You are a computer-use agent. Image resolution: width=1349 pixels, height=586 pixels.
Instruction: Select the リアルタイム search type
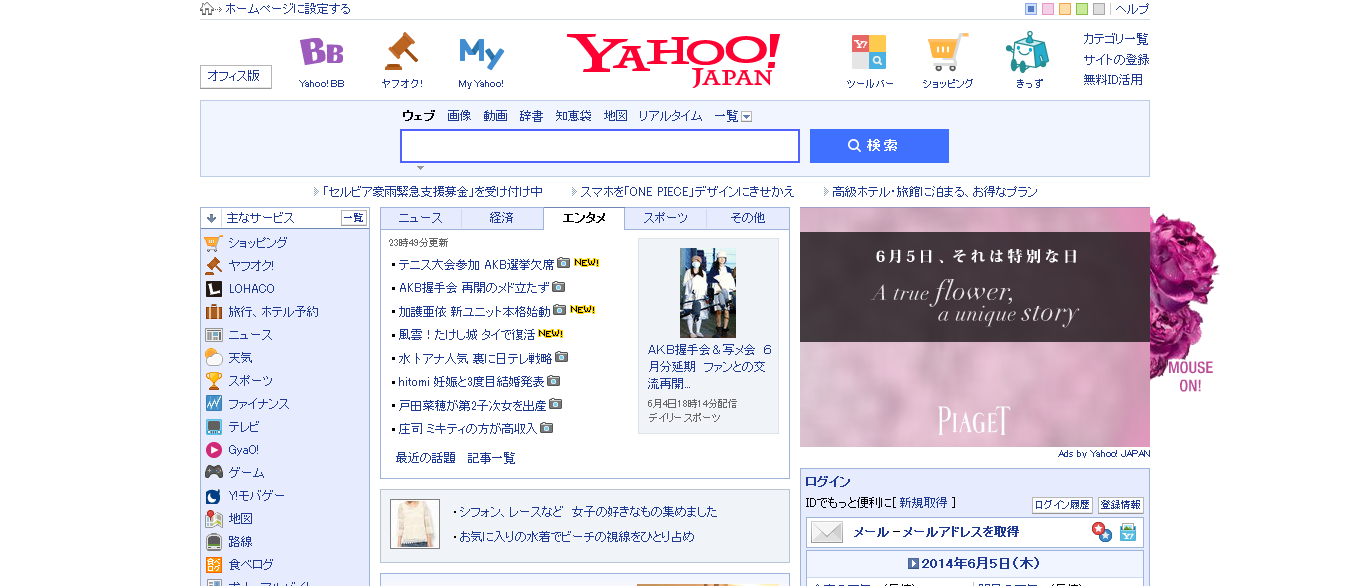[x=670, y=116]
